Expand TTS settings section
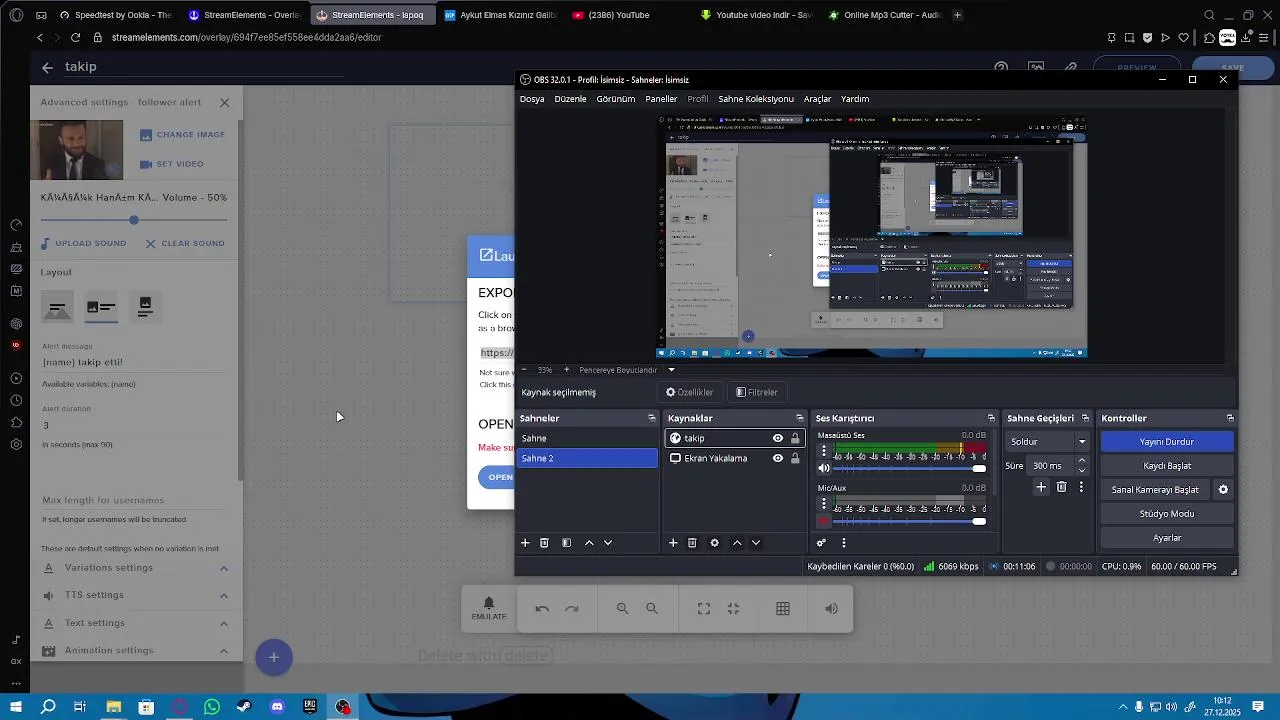Viewport: 1280px width, 720px height. (136, 595)
